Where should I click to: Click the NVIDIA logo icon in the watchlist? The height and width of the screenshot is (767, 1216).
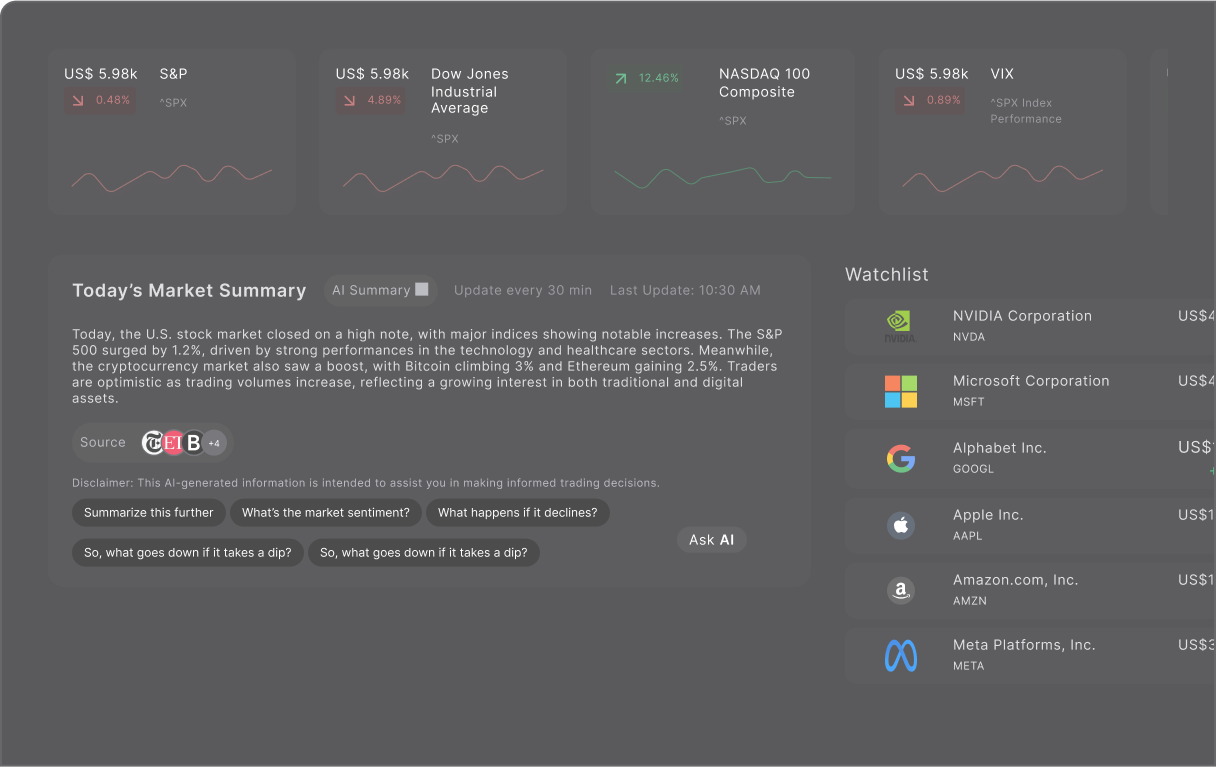[900, 326]
